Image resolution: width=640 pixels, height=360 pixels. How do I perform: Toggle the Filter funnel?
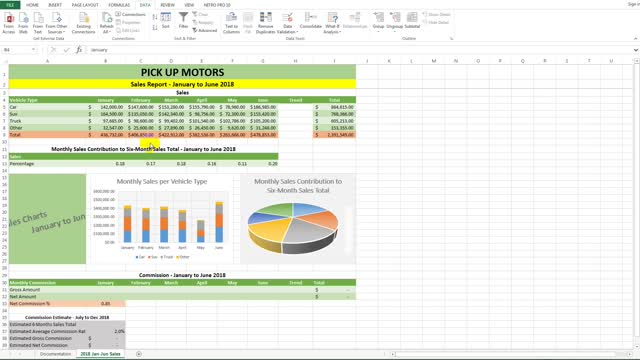[183, 20]
